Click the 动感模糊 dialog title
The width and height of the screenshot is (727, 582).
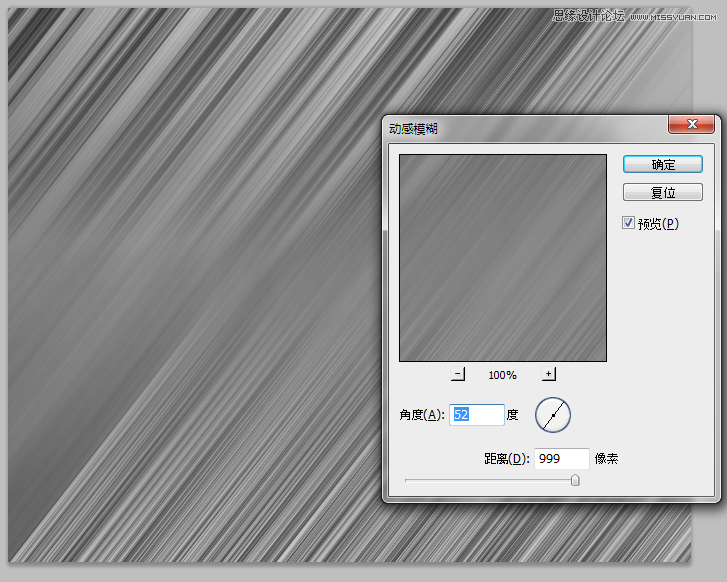pyautogui.click(x=413, y=128)
